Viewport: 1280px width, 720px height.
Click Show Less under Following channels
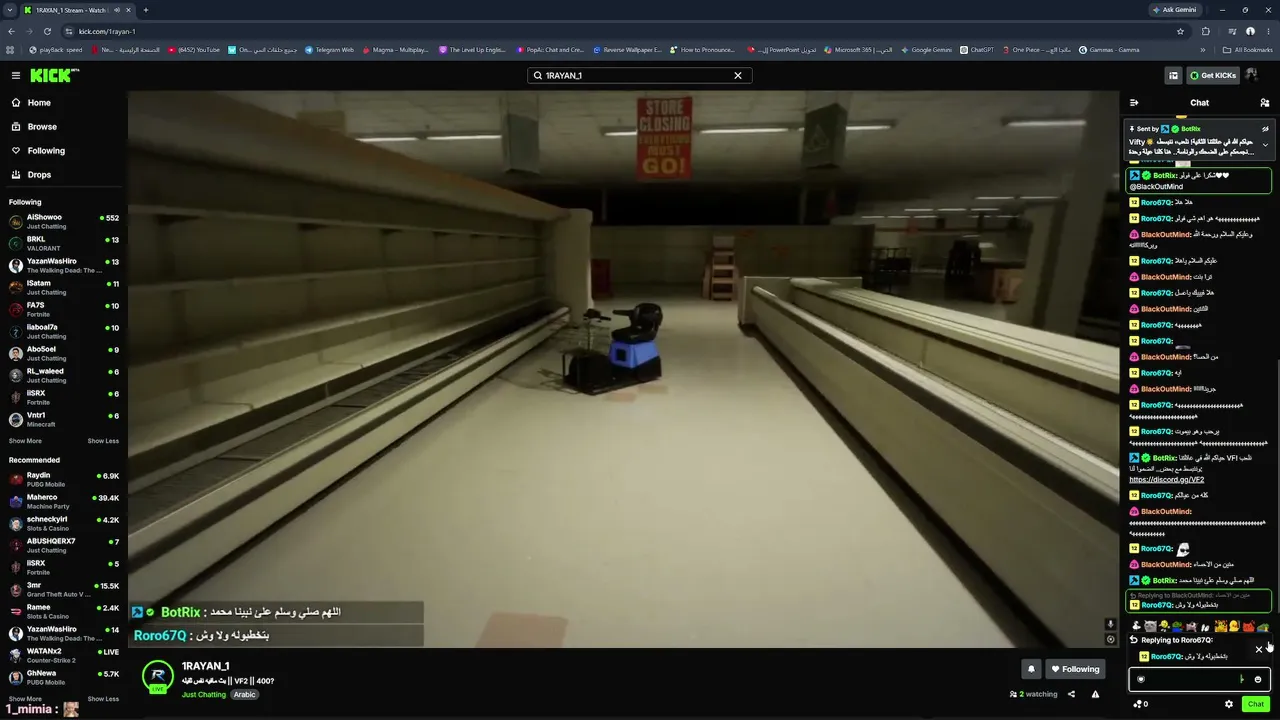tap(103, 441)
